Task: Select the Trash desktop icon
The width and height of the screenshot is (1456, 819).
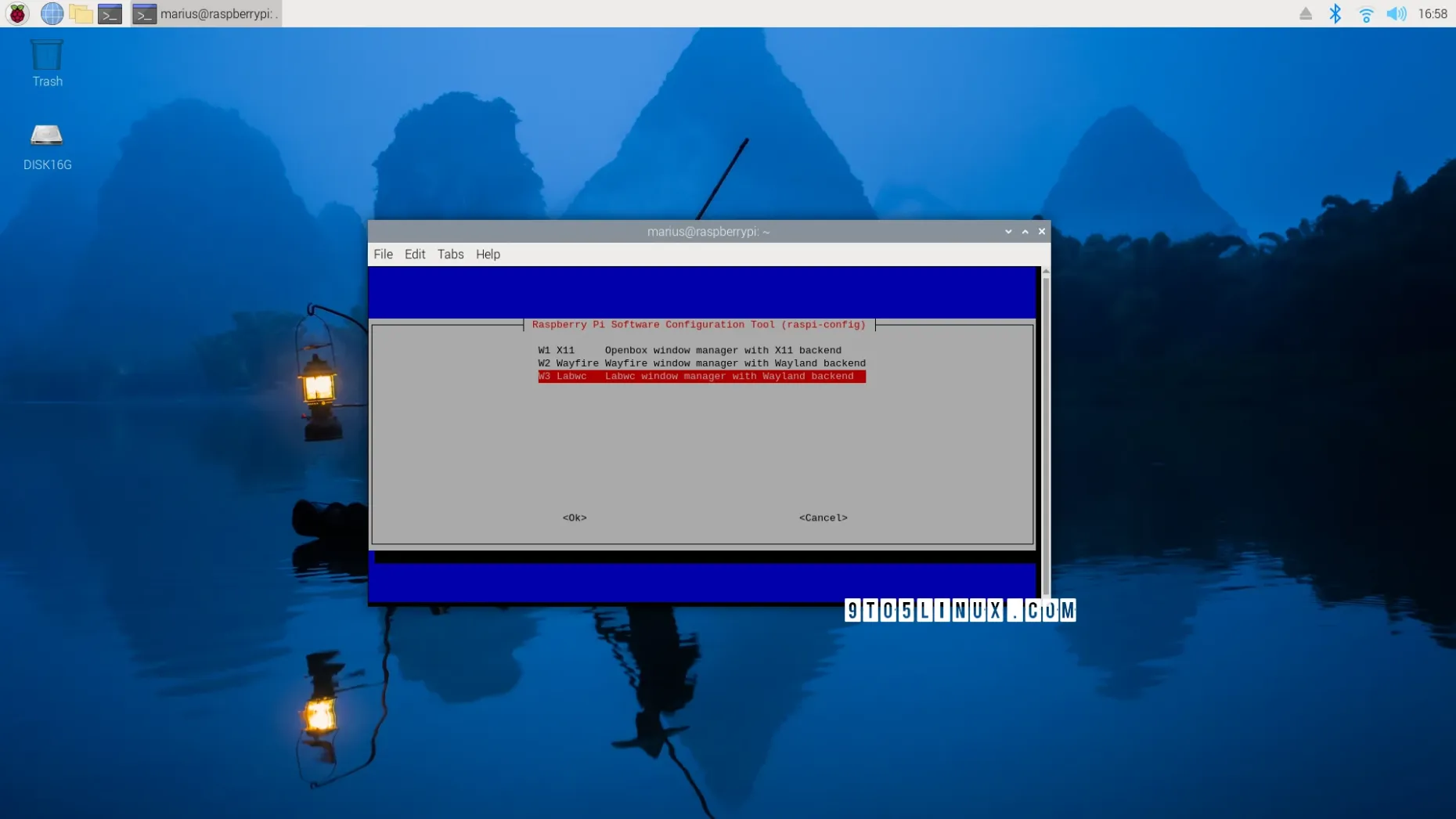Action: (x=47, y=63)
